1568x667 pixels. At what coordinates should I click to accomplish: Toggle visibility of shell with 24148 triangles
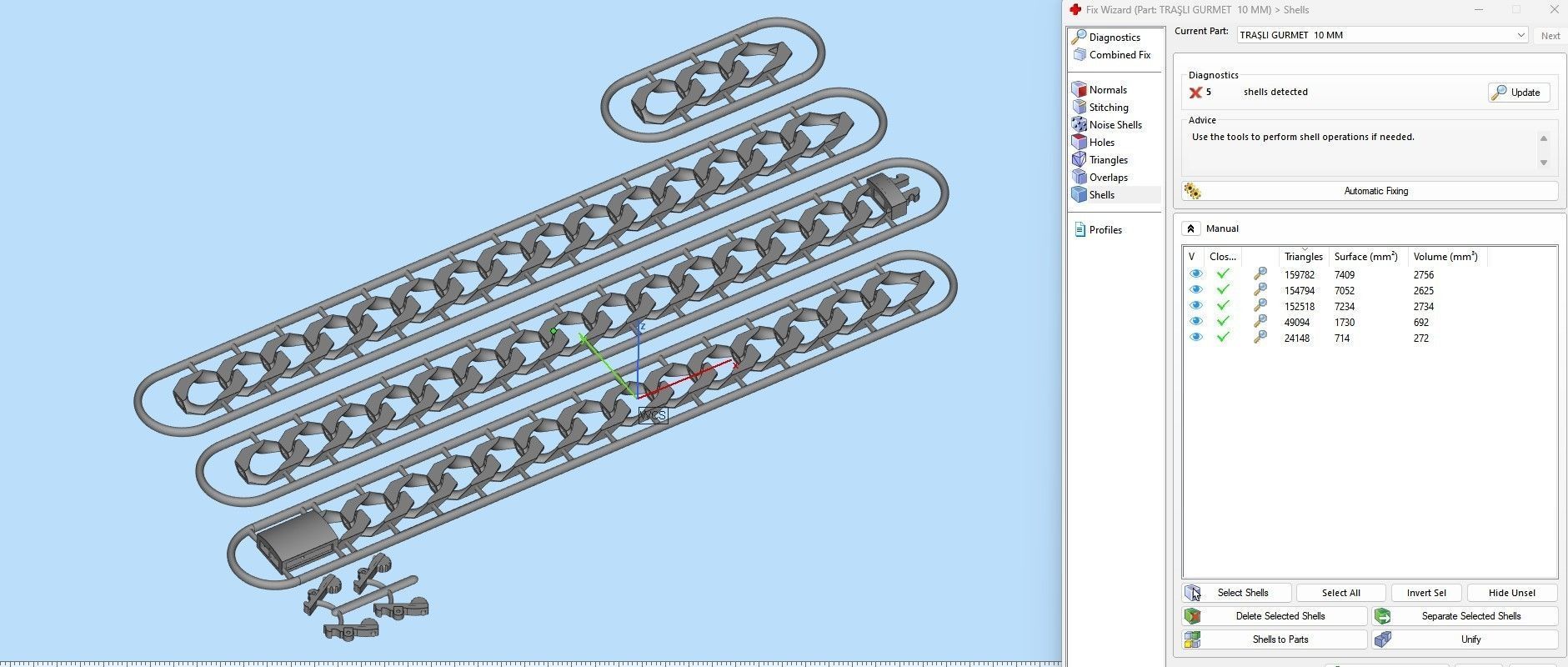coord(1195,338)
